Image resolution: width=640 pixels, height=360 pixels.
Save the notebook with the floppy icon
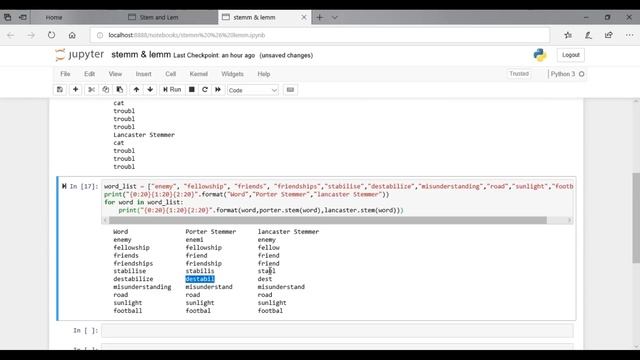60,89
